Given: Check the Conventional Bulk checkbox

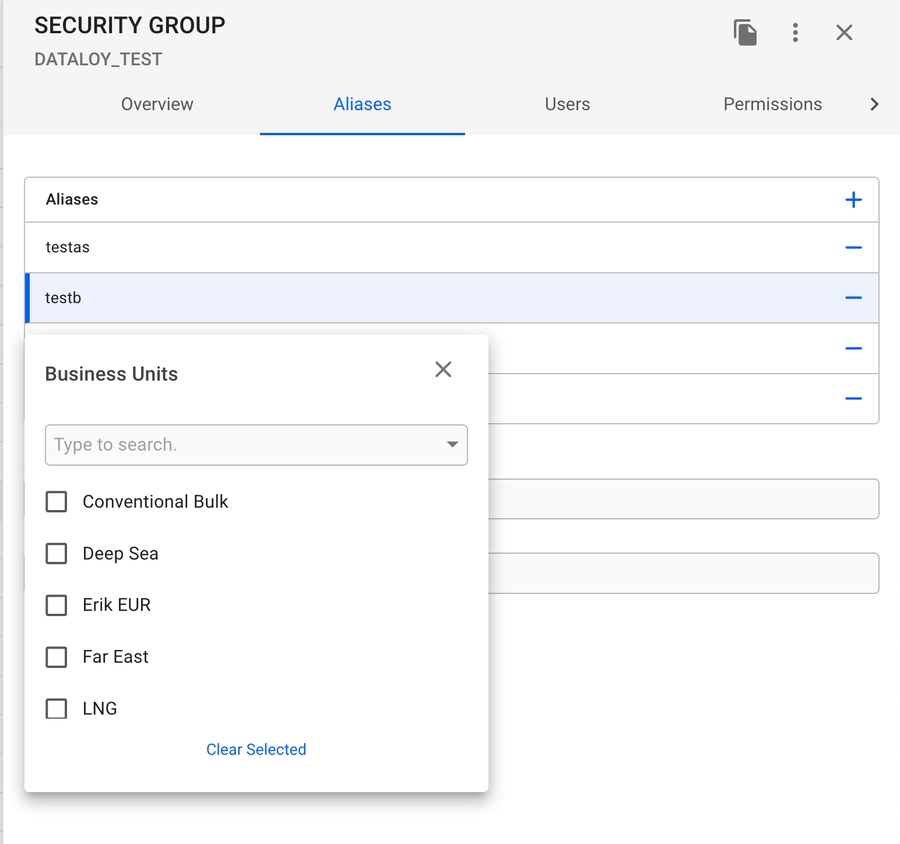Looking at the screenshot, I should point(57,502).
